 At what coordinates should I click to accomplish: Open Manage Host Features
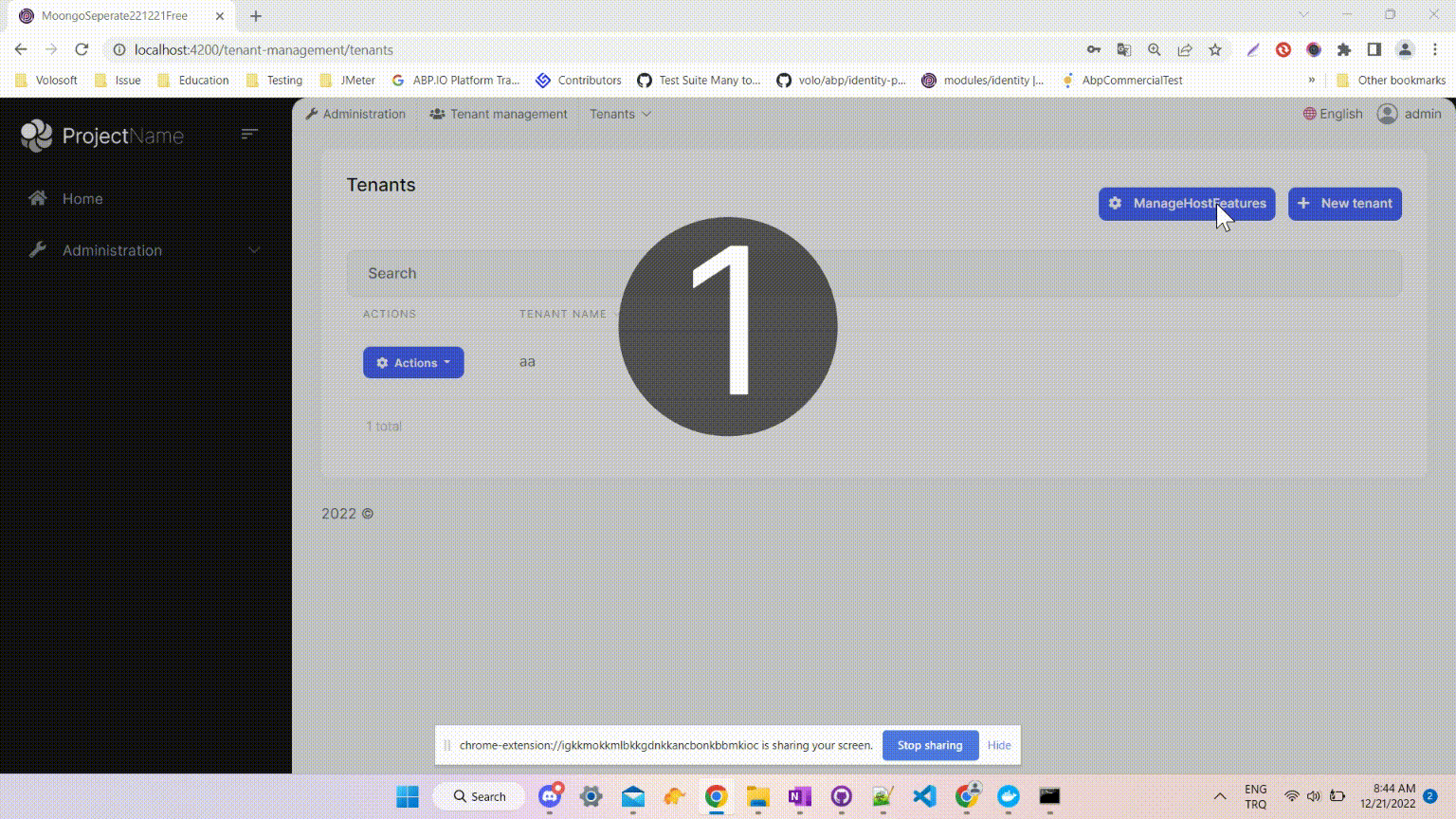pyautogui.click(x=1187, y=204)
